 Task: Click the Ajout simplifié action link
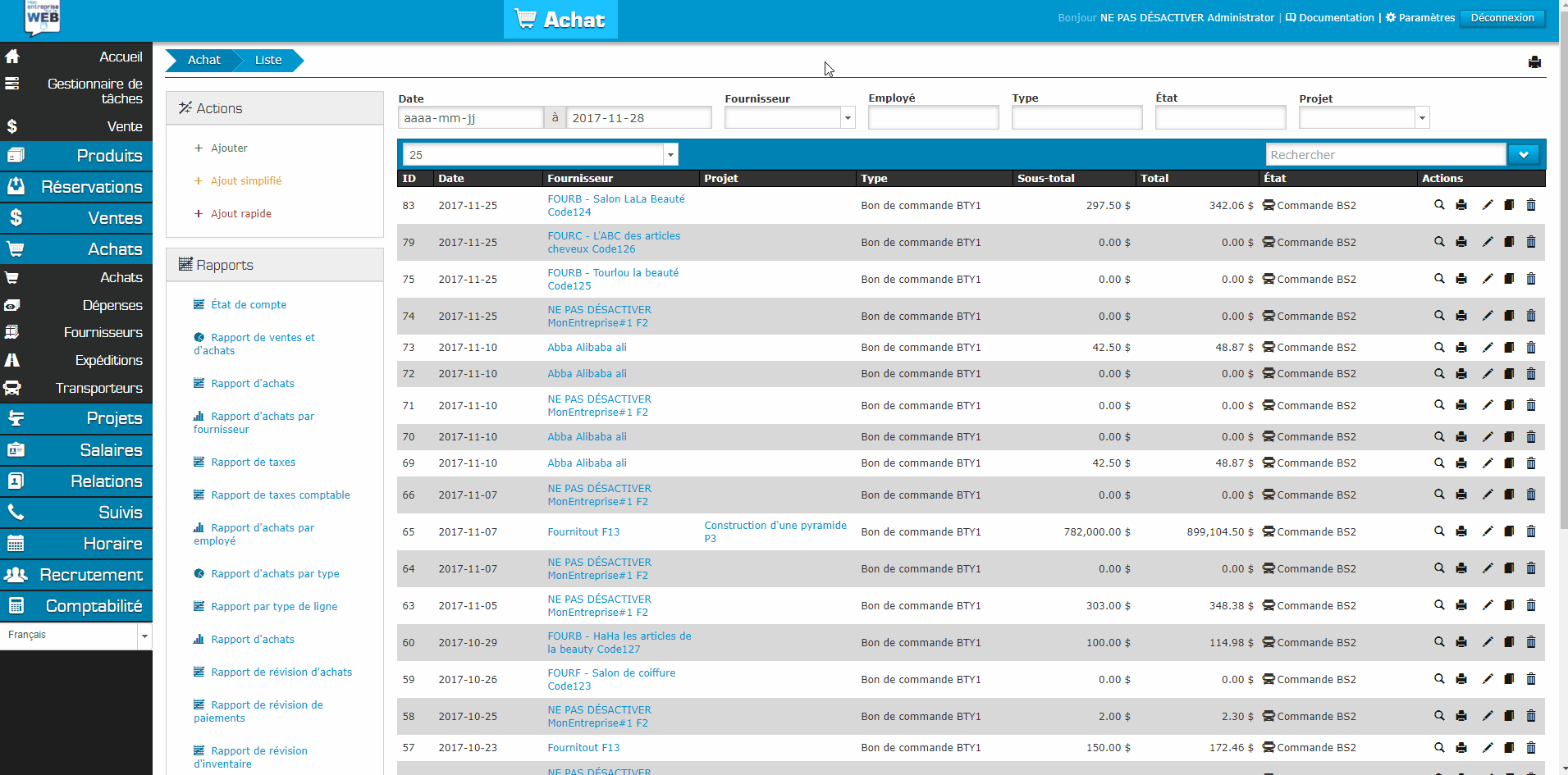(x=245, y=181)
